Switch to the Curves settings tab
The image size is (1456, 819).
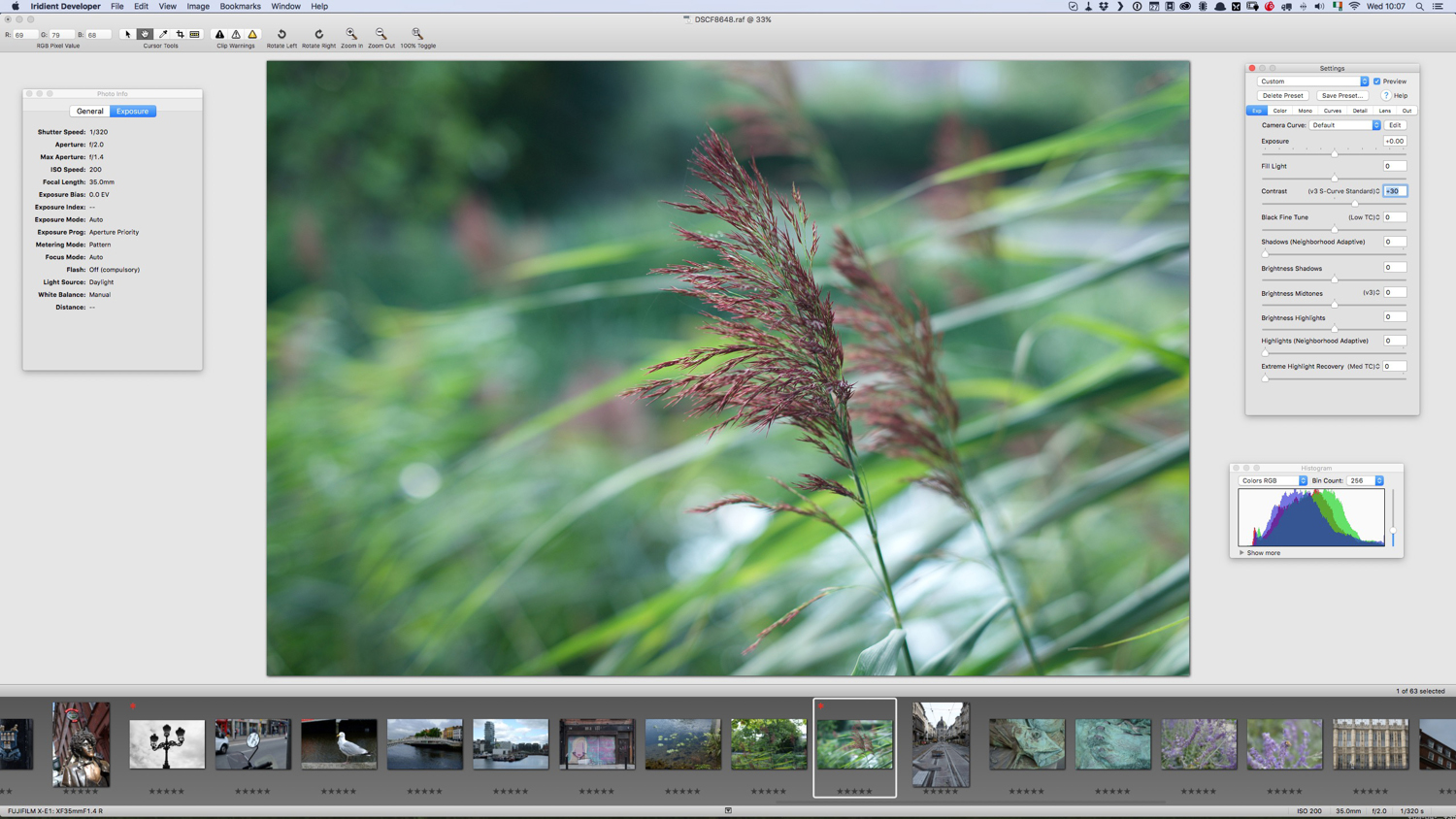coord(1332,111)
